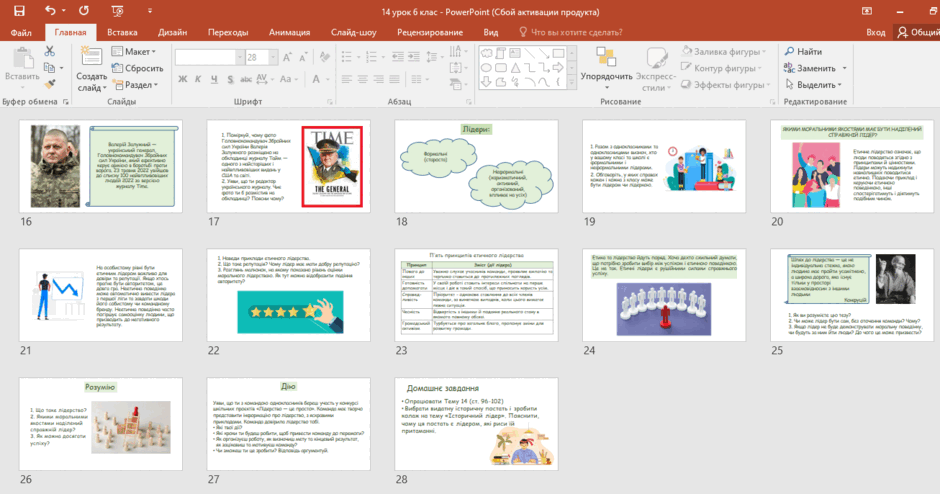The width and height of the screenshot is (940, 494).
Task: Click the numbered list icon
Action: [371, 57]
